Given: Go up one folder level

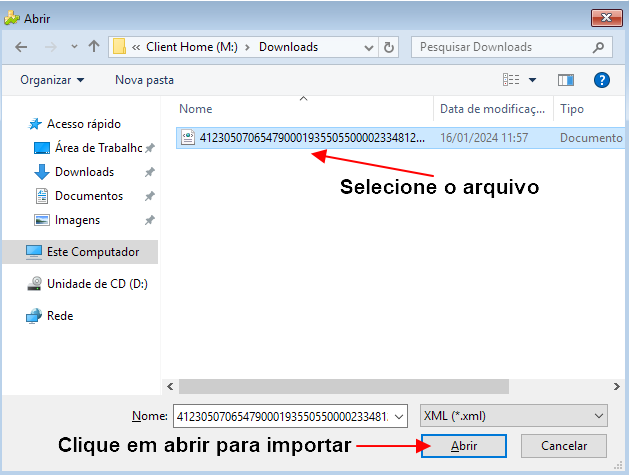Looking at the screenshot, I should (94, 47).
